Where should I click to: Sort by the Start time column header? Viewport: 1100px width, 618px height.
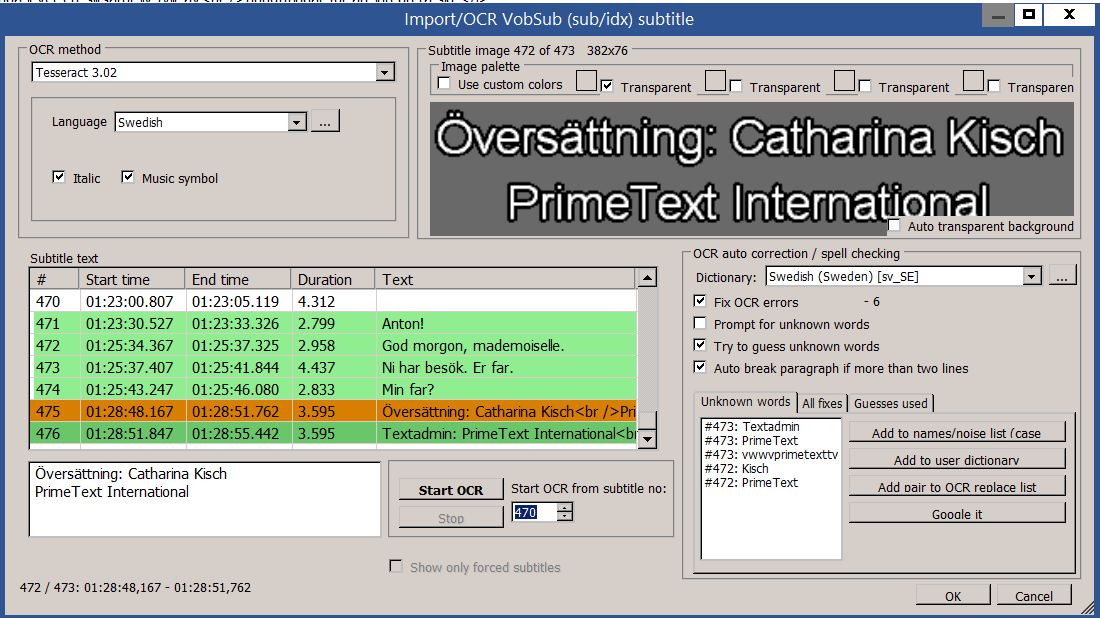point(131,279)
